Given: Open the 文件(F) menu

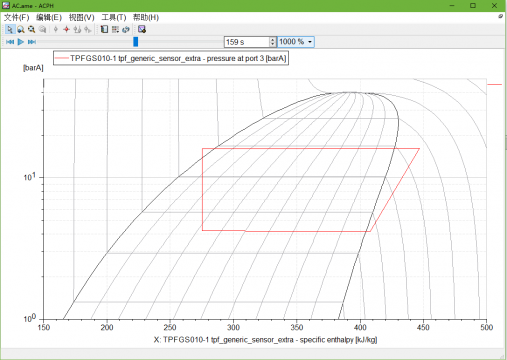Looking at the screenshot, I should tap(16, 17).
